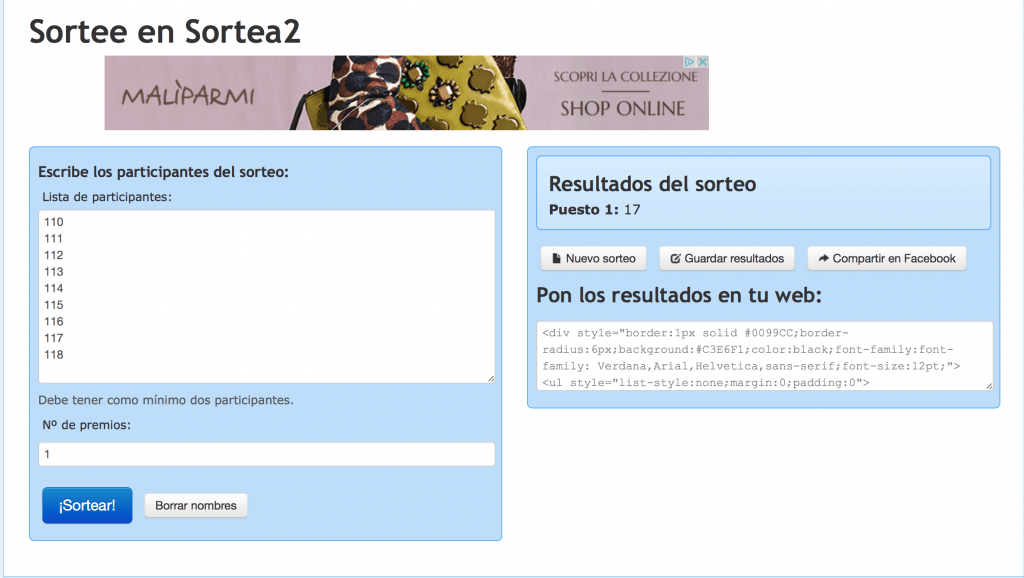Click the ¡Sortear! button
Image resolution: width=1024 pixels, height=578 pixels.
pos(87,505)
